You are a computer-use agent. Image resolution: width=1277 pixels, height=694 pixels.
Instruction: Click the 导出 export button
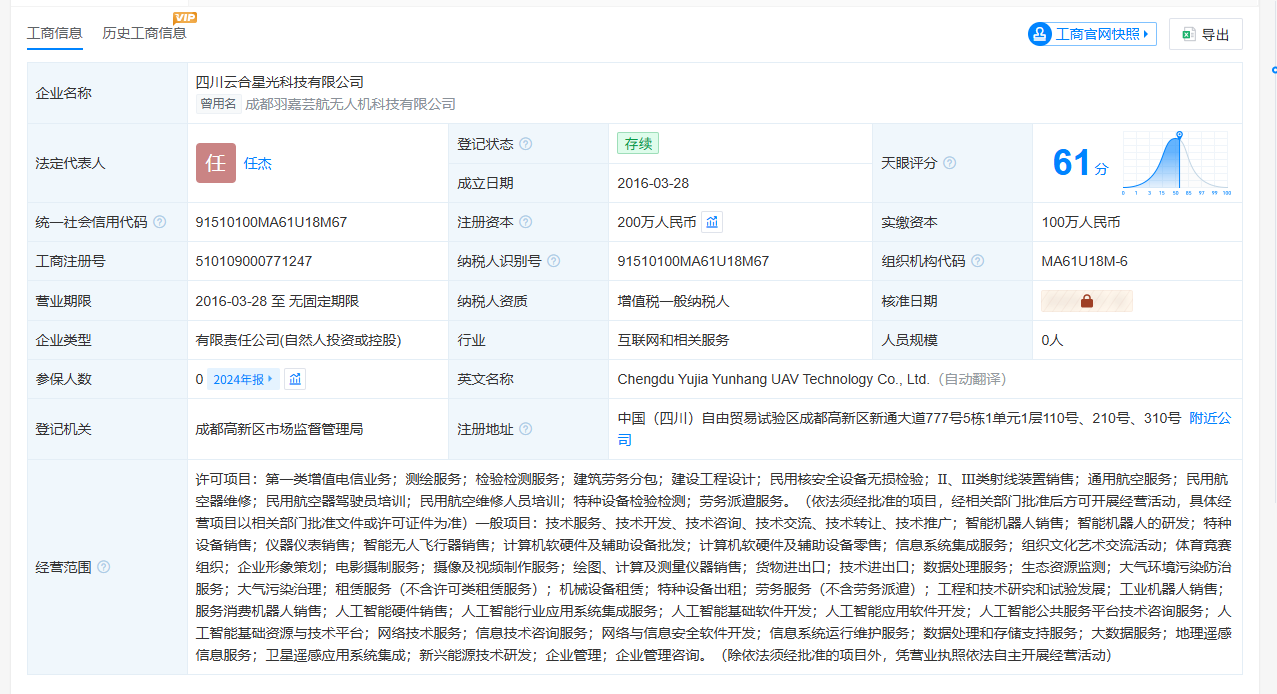coord(1205,34)
